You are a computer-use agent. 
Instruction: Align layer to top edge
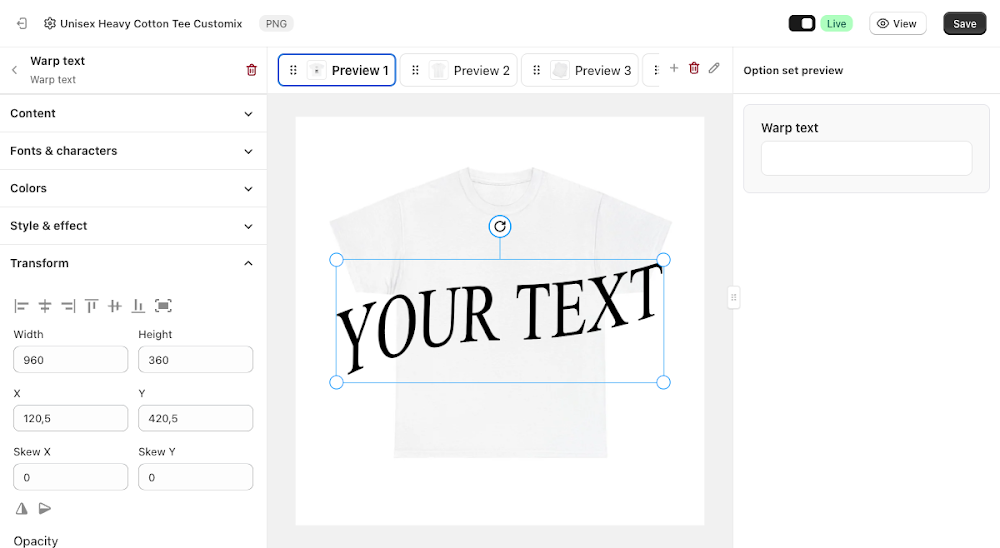coord(91,306)
